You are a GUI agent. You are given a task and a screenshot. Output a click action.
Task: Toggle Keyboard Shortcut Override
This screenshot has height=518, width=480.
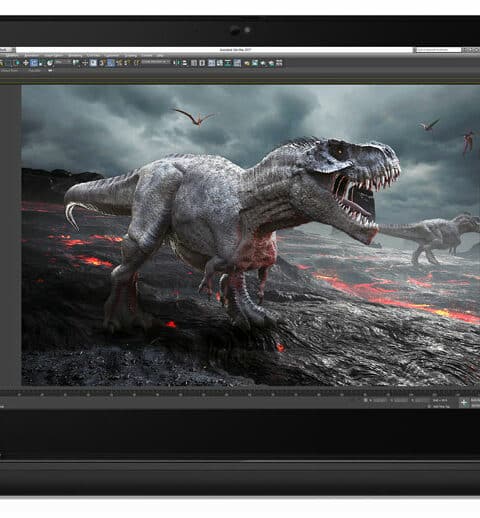pos(93,63)
